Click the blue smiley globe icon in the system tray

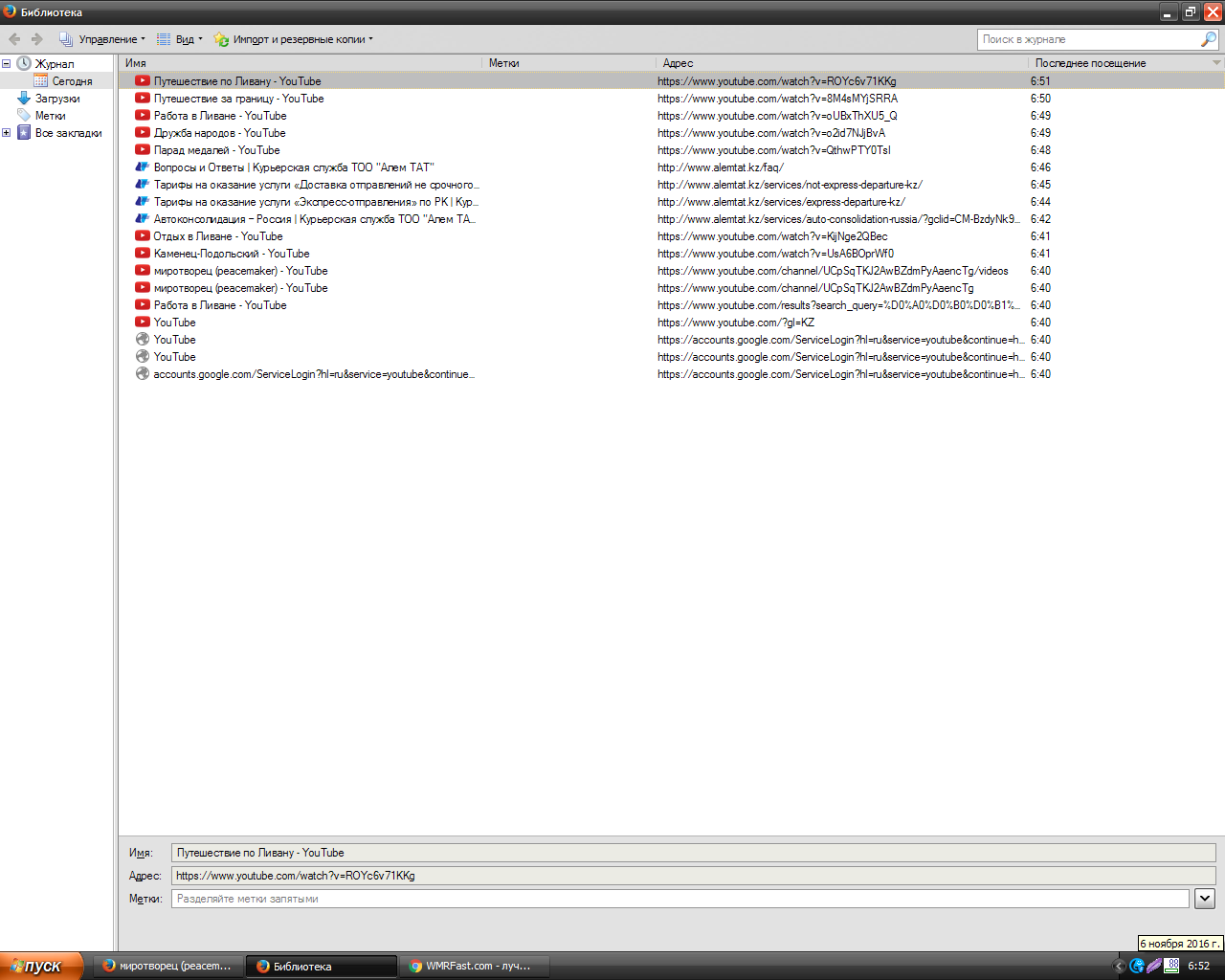[1137, 966]
